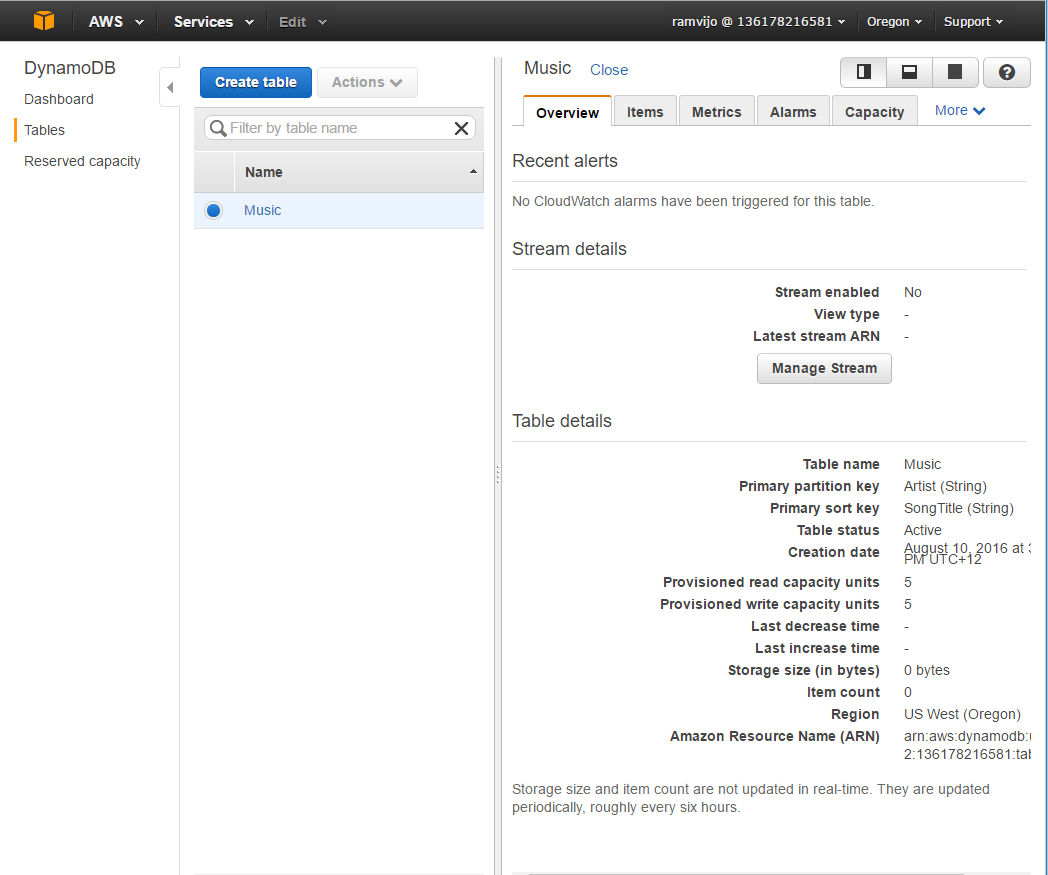Screen dimensions: 1048x875
Task: Switch to full-screen details panel layout
Action: 955,72
